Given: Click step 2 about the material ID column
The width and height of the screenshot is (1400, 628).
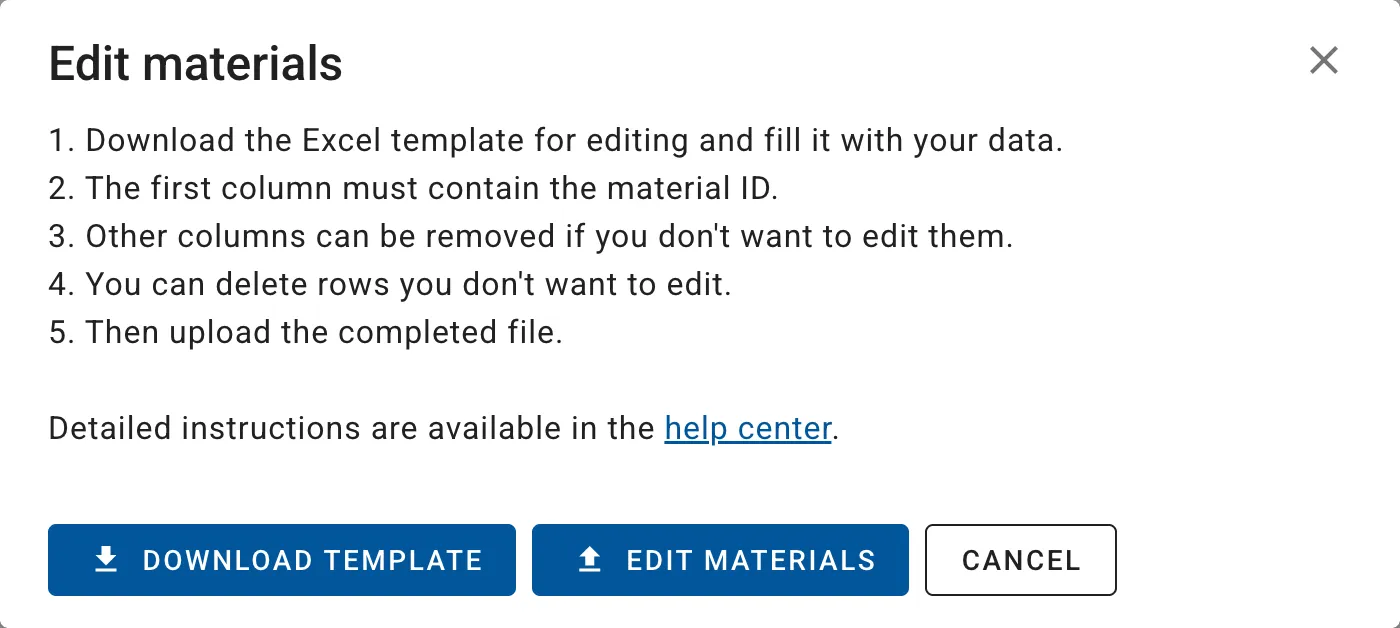Looking at the screenshot, I should click(412, 189).
